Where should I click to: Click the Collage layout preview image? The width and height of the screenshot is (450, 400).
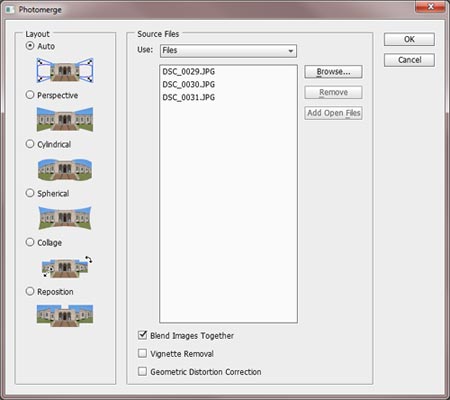(x=67, y=267)
